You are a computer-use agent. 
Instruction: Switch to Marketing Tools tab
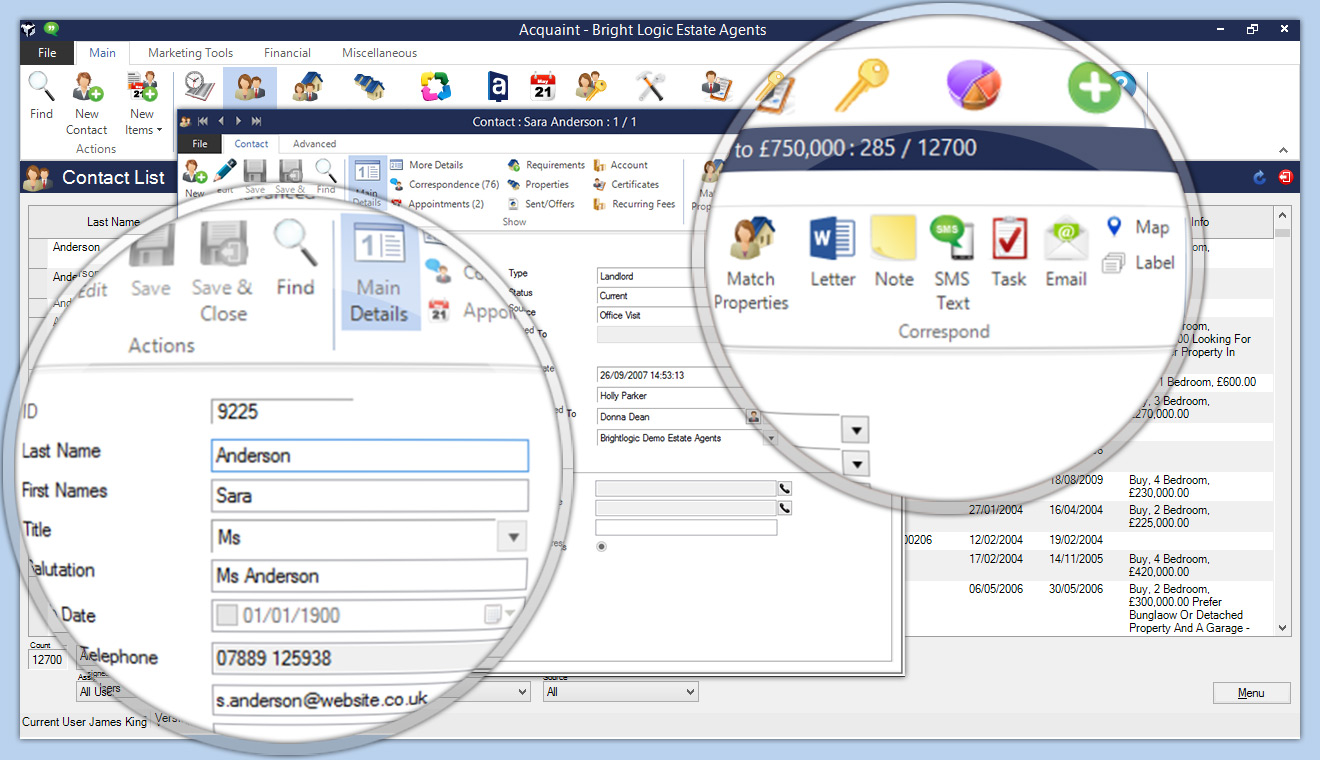click(x=190, y=53)
